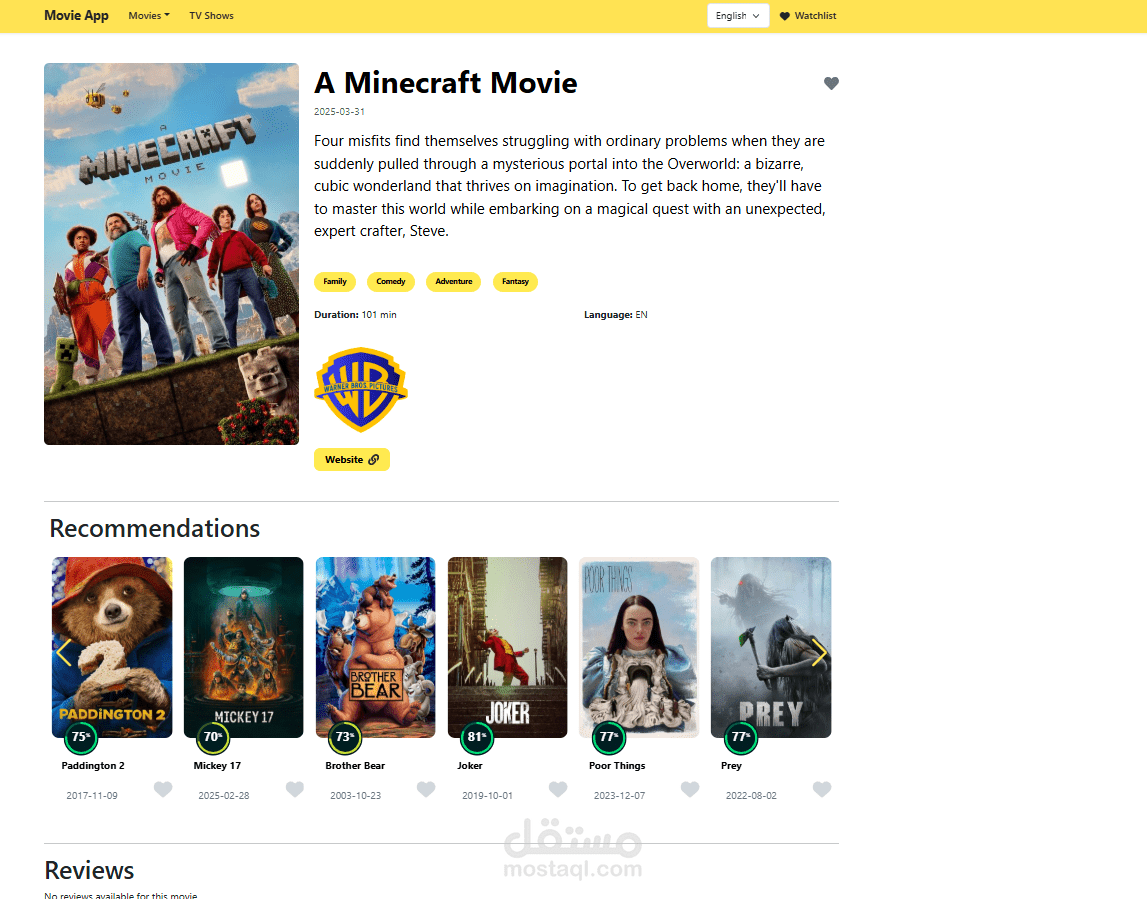Viewport: 1147px width, 899px height.
Task: Click the Duration: 101 min text
Action: pos(356,315)
